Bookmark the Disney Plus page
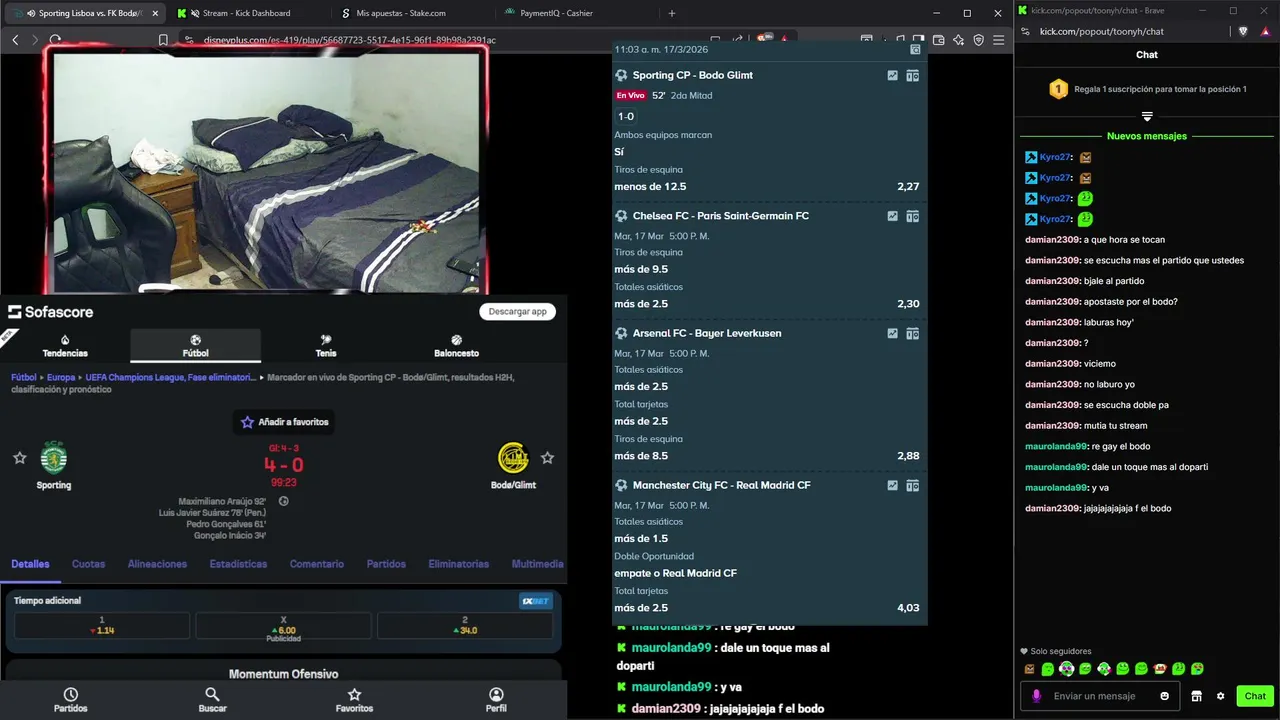 163,40
